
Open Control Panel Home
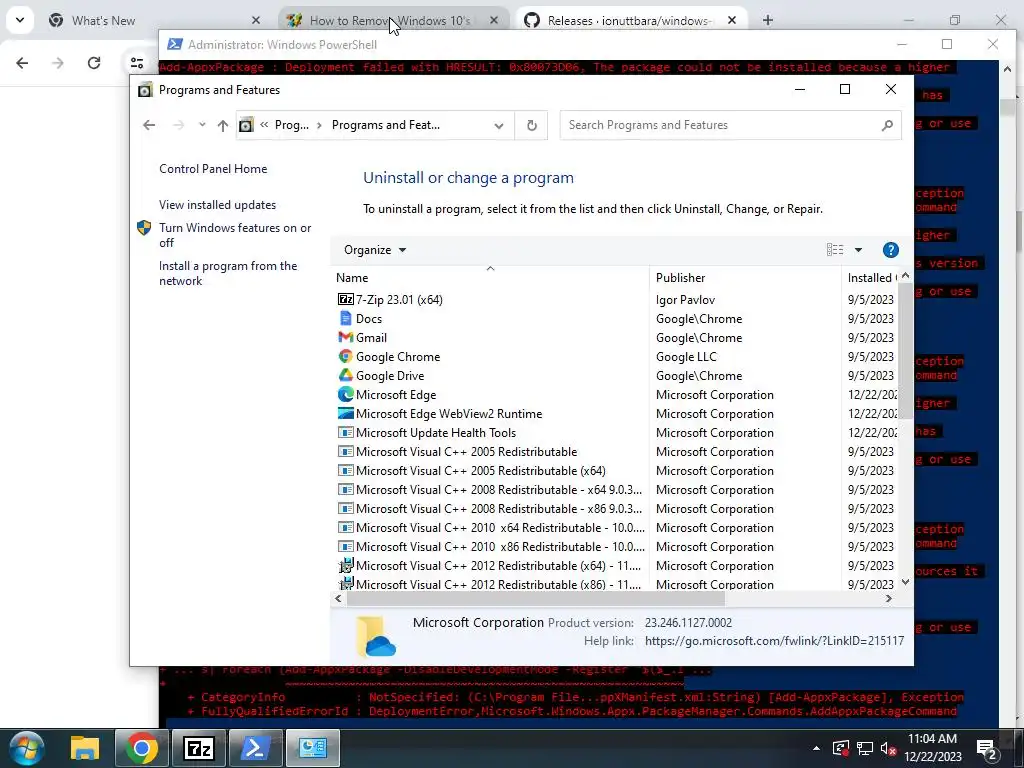point(213,168)
